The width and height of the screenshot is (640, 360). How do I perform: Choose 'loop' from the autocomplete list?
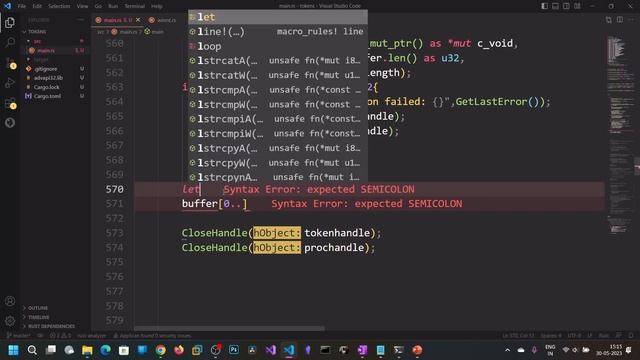click(x=278, y=46)
